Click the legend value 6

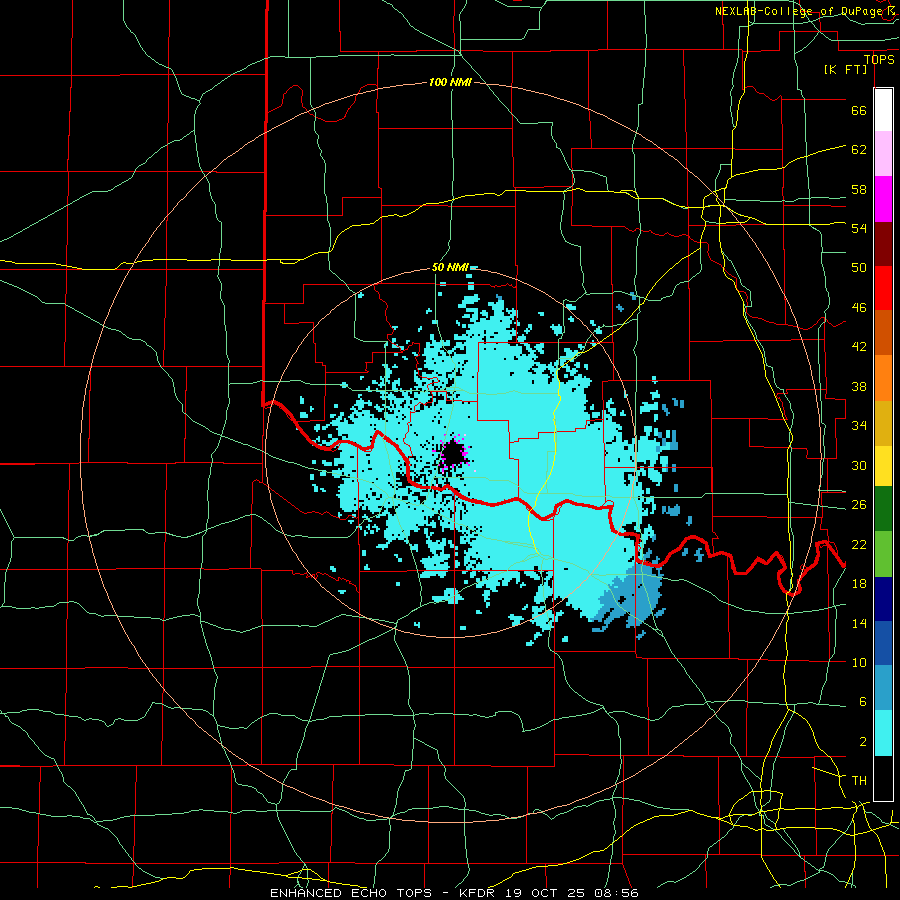862,701
